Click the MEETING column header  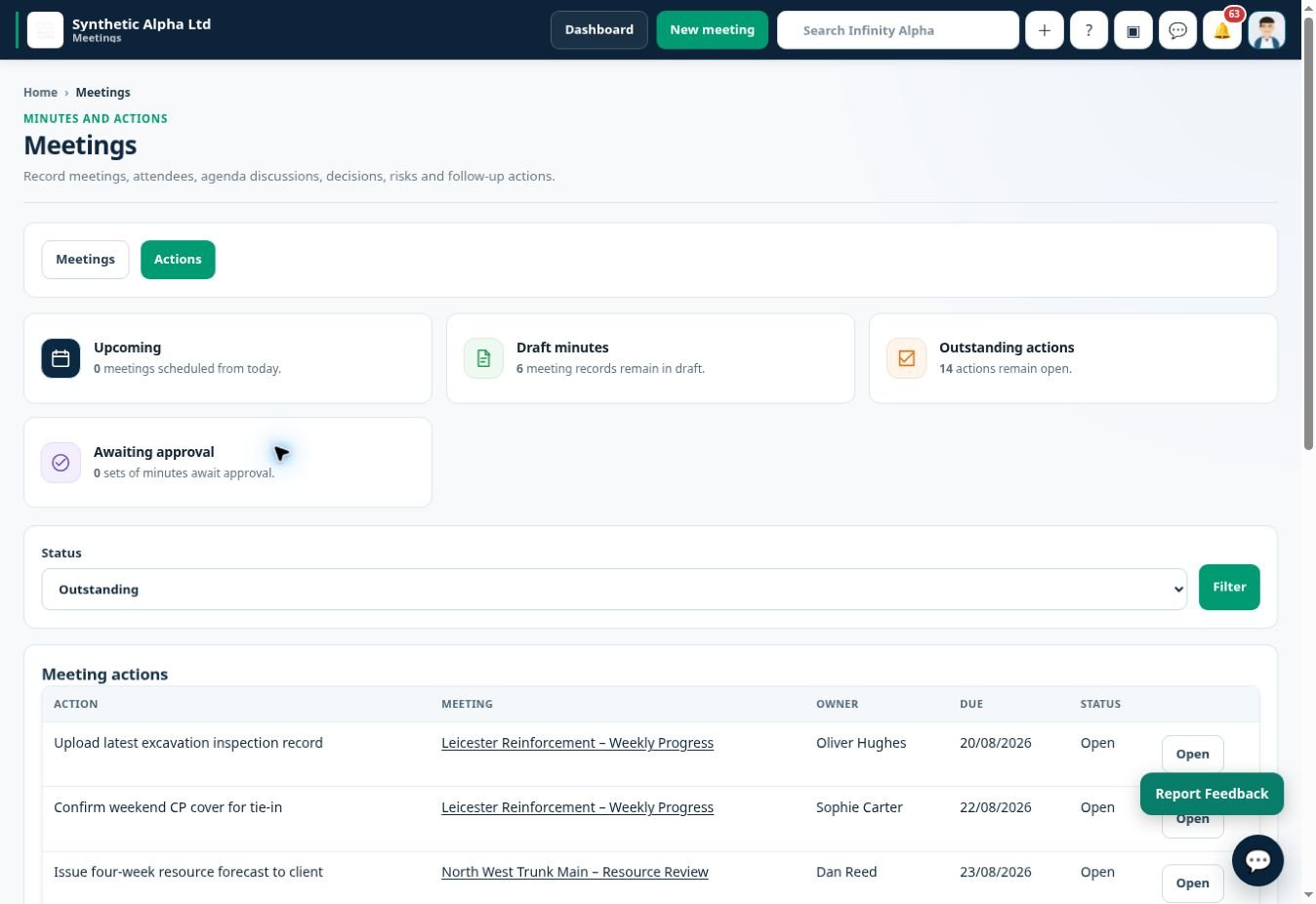467,704
